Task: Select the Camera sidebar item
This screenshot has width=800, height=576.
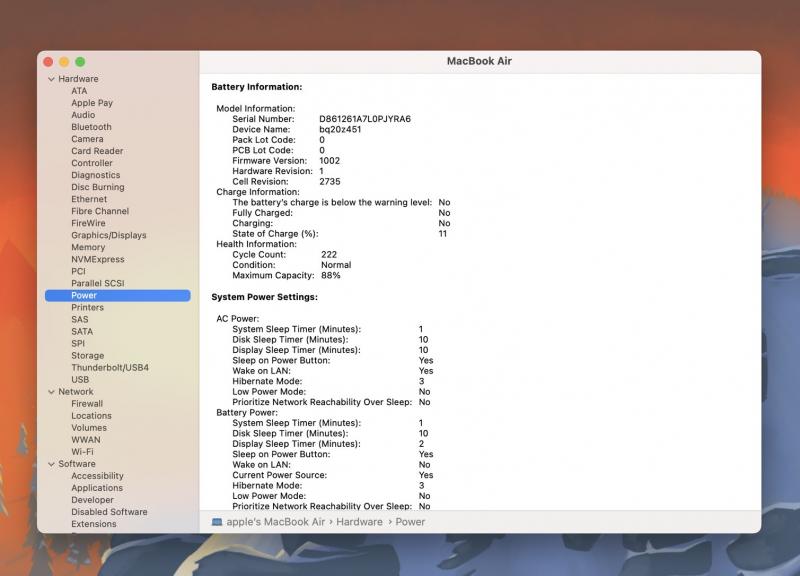Action: click(x=87, y=139)
